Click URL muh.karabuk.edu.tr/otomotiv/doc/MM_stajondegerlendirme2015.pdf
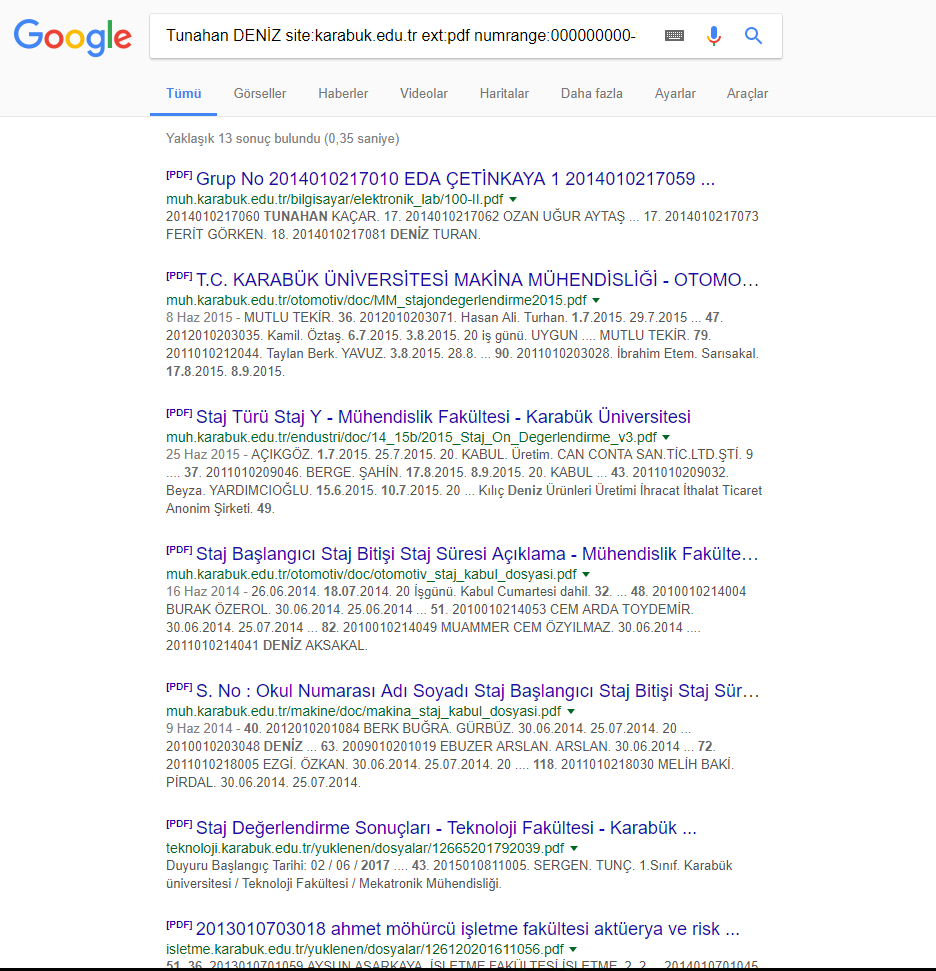 point(376,300)
